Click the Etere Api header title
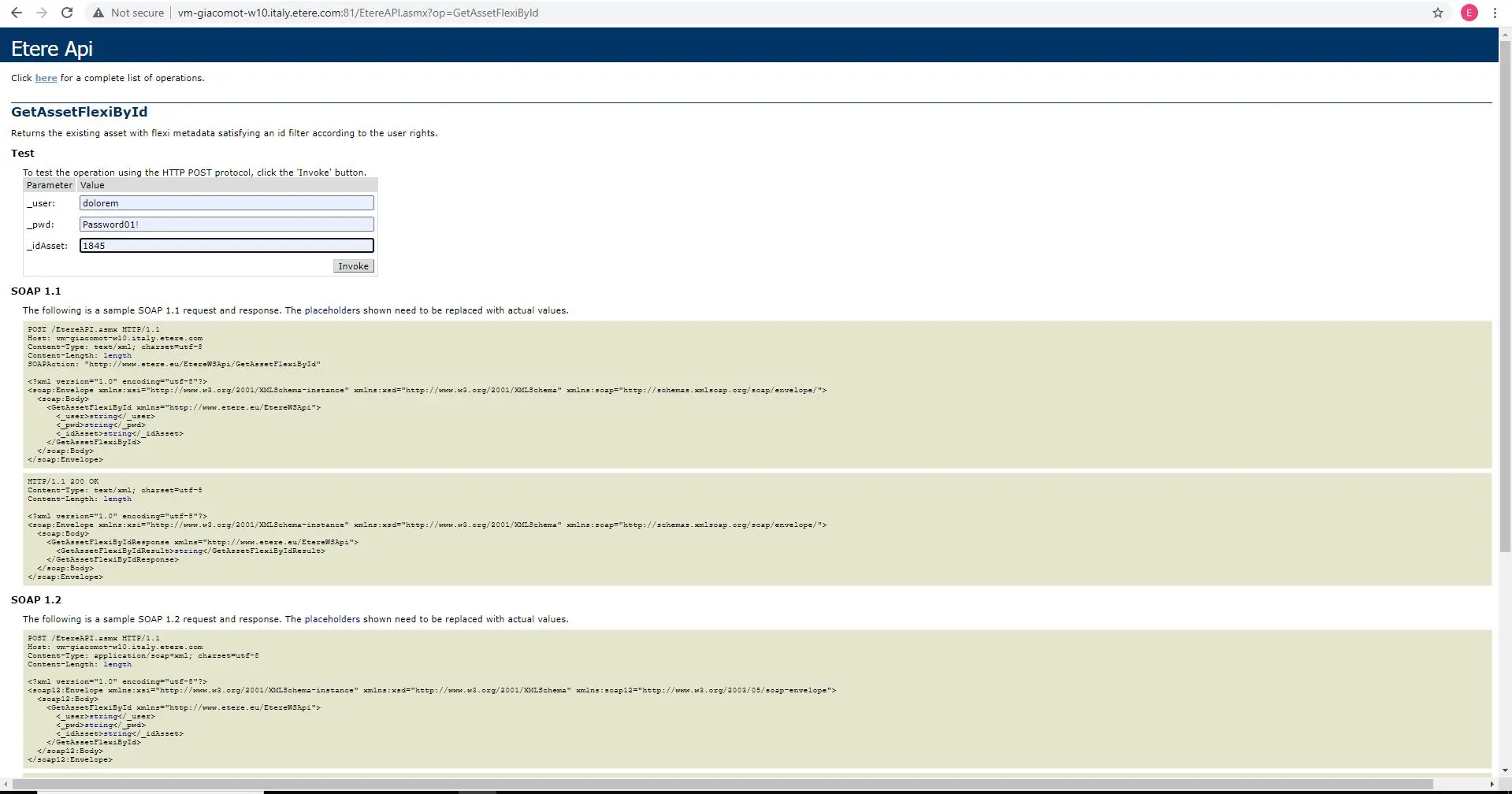This screenshot has width=1512, height=794. [52, 49]
